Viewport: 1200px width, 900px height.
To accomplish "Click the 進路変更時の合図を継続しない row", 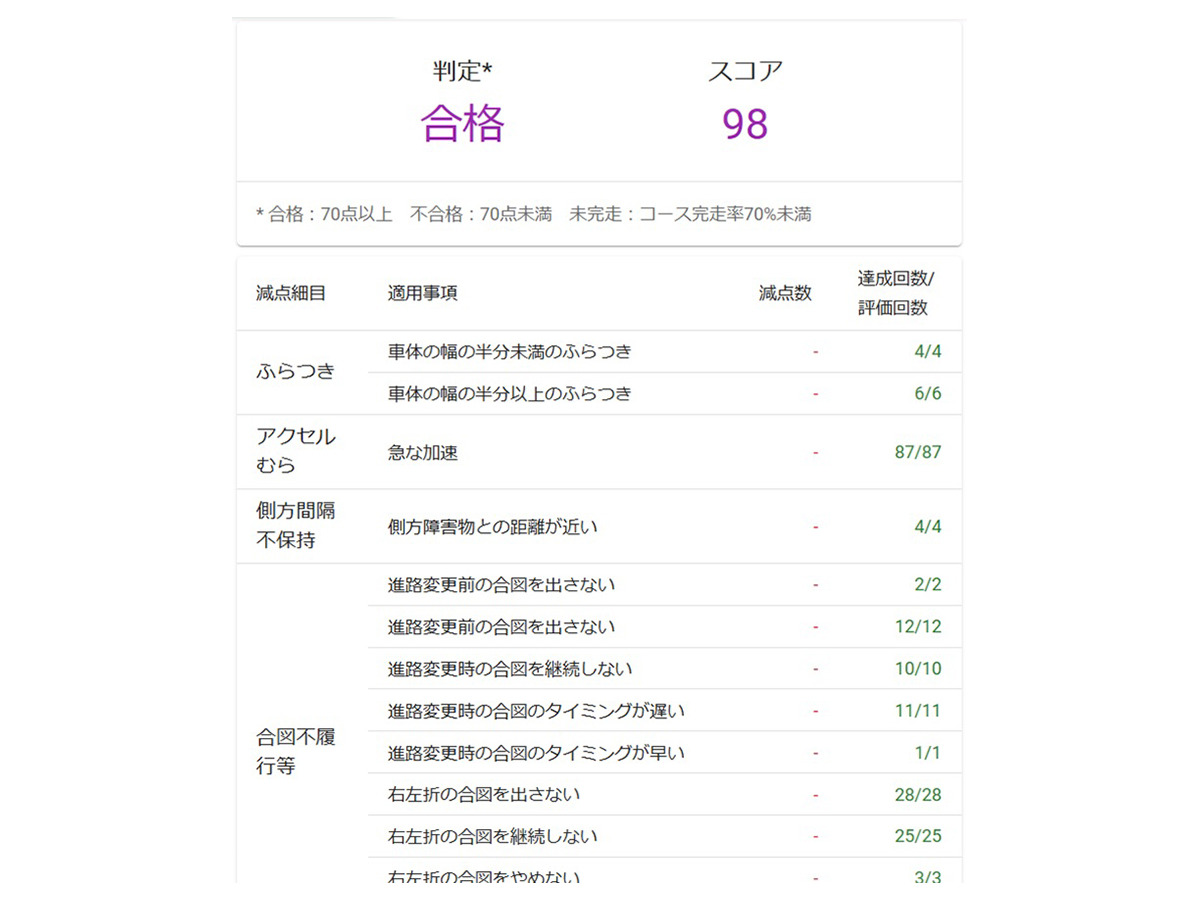I will 510,669.
